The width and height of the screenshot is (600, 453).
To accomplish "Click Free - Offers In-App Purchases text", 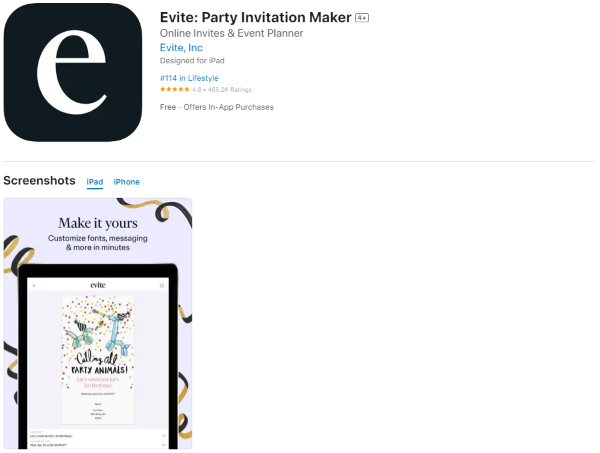I will [x=217, y=107].
